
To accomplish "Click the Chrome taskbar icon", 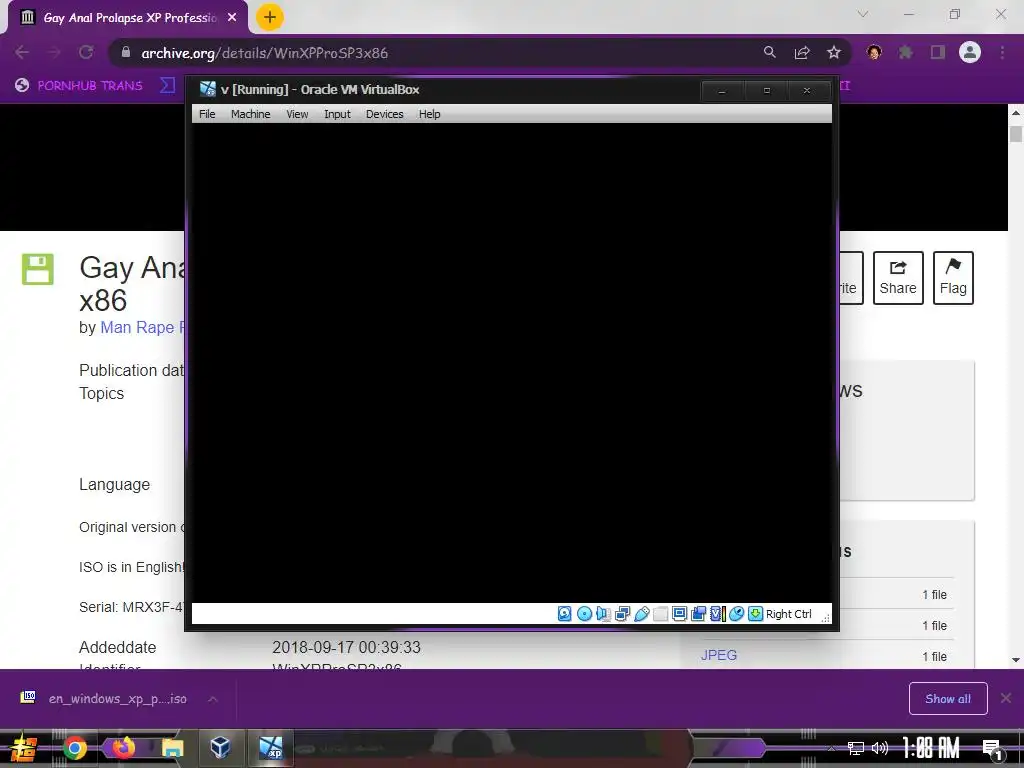I will click(74, 748).
